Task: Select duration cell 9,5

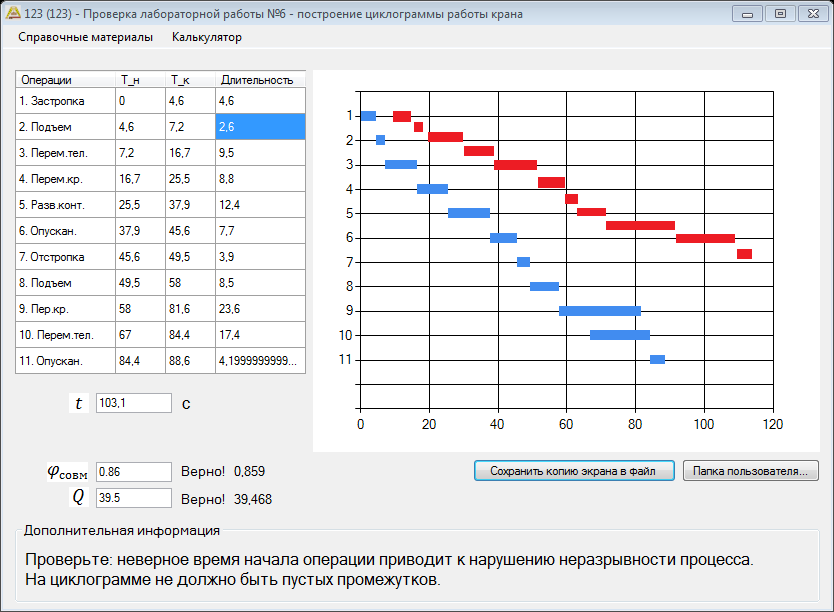Action: [261, 153]
